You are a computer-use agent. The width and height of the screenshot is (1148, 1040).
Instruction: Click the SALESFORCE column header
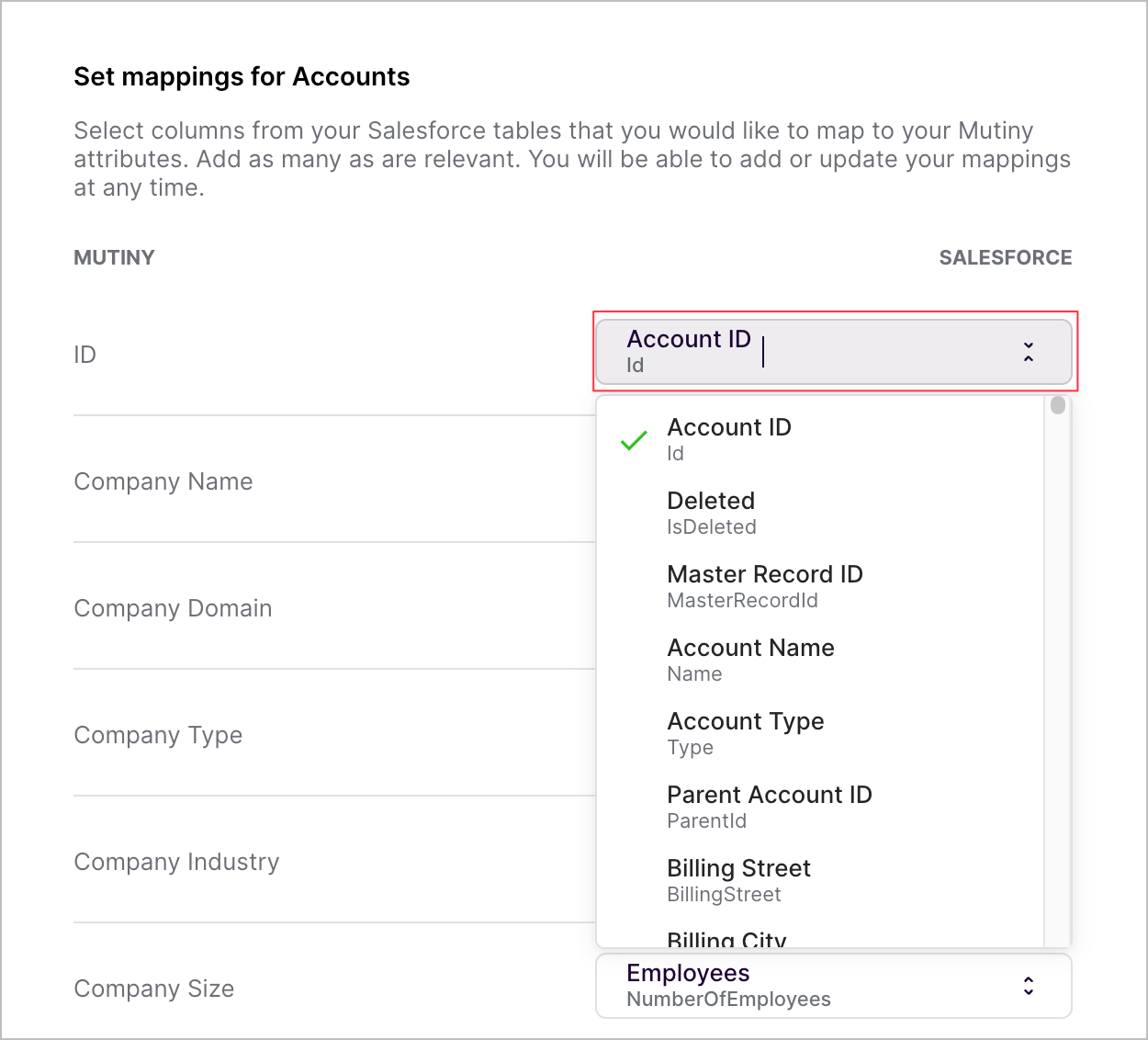click(x=1005, y=257)
